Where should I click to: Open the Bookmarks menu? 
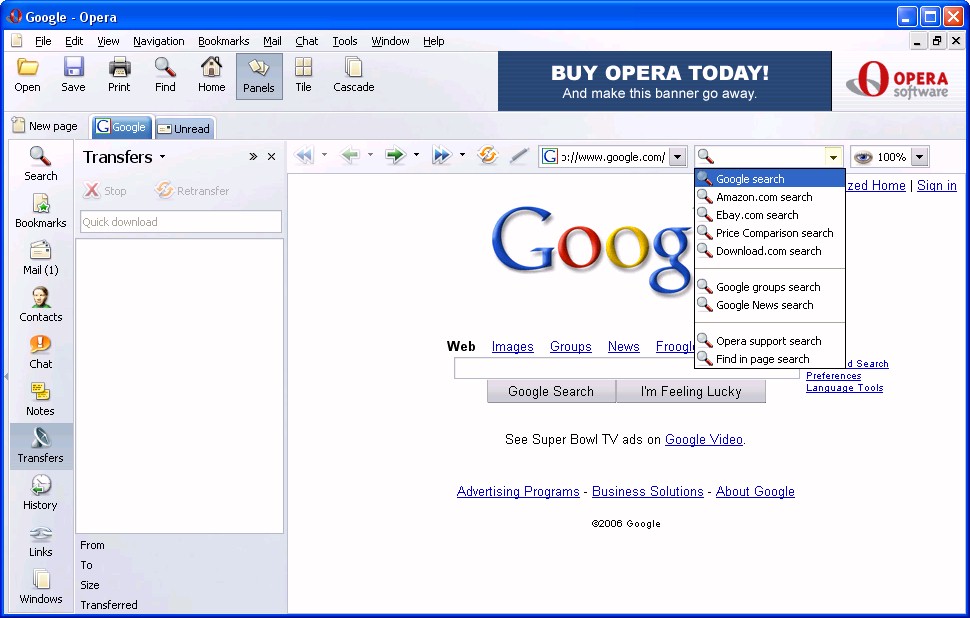pyautogui.click(x=223, y=41)
